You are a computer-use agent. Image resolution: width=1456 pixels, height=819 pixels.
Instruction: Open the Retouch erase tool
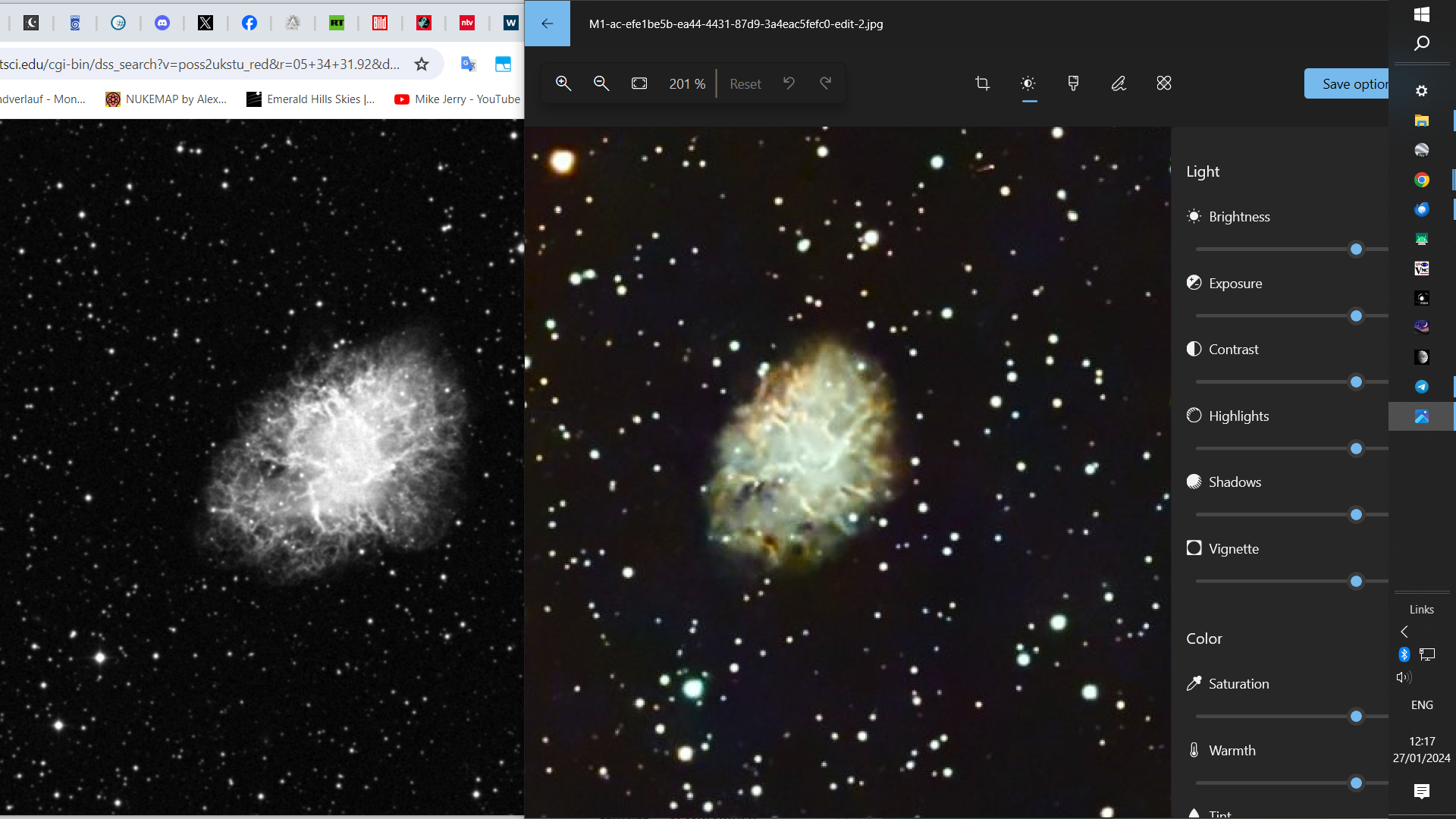tap(1164, 83)
